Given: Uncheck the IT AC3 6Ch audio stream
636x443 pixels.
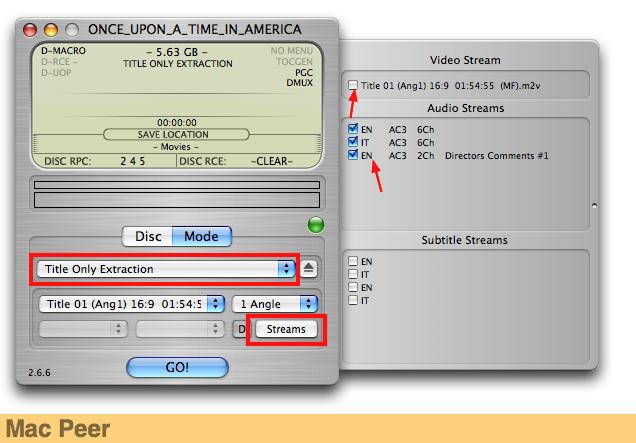Looking at the screenshot, I should pyautogui.click(x=353, y=142).
